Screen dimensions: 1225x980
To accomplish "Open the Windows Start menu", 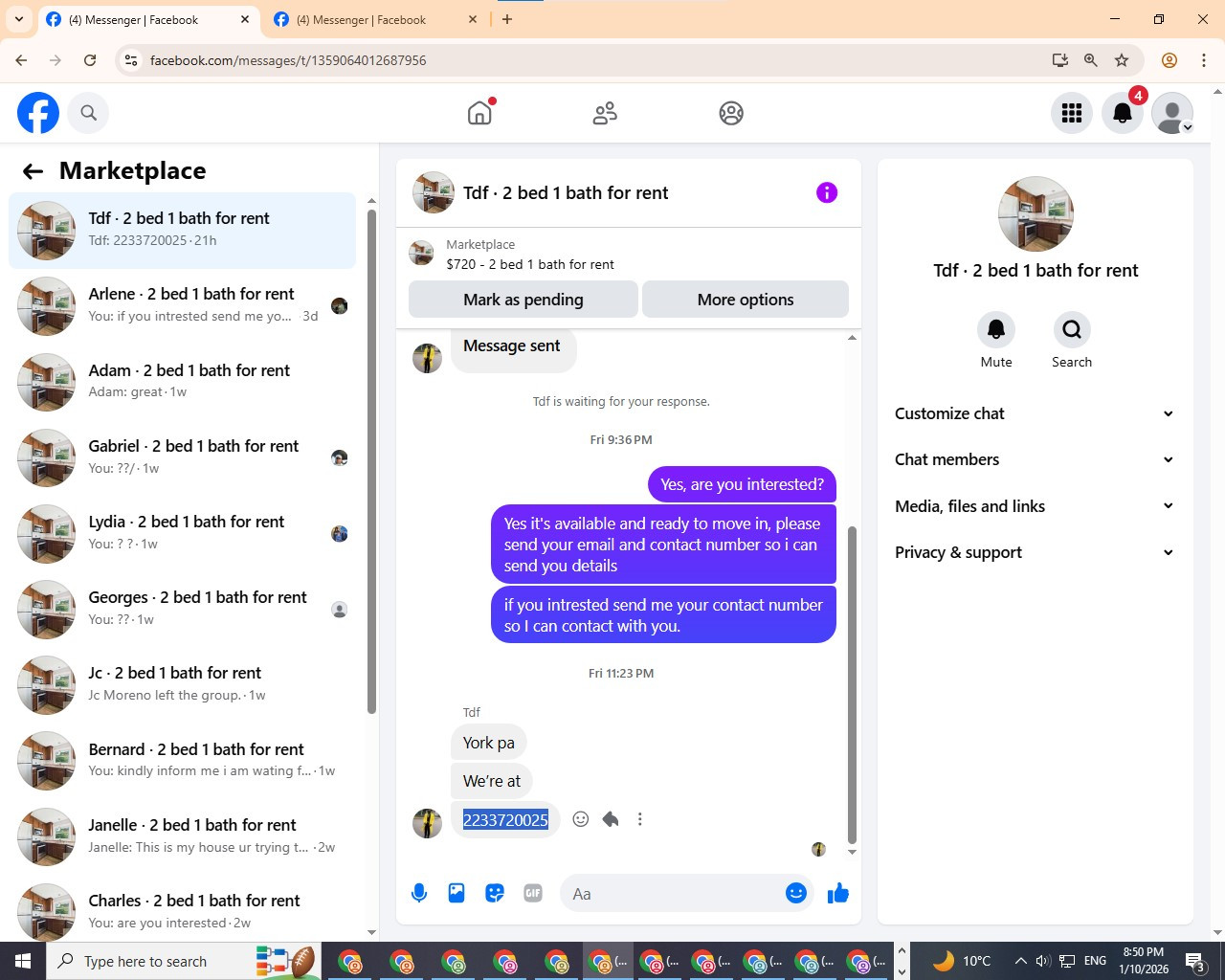I will click(23, 961).
